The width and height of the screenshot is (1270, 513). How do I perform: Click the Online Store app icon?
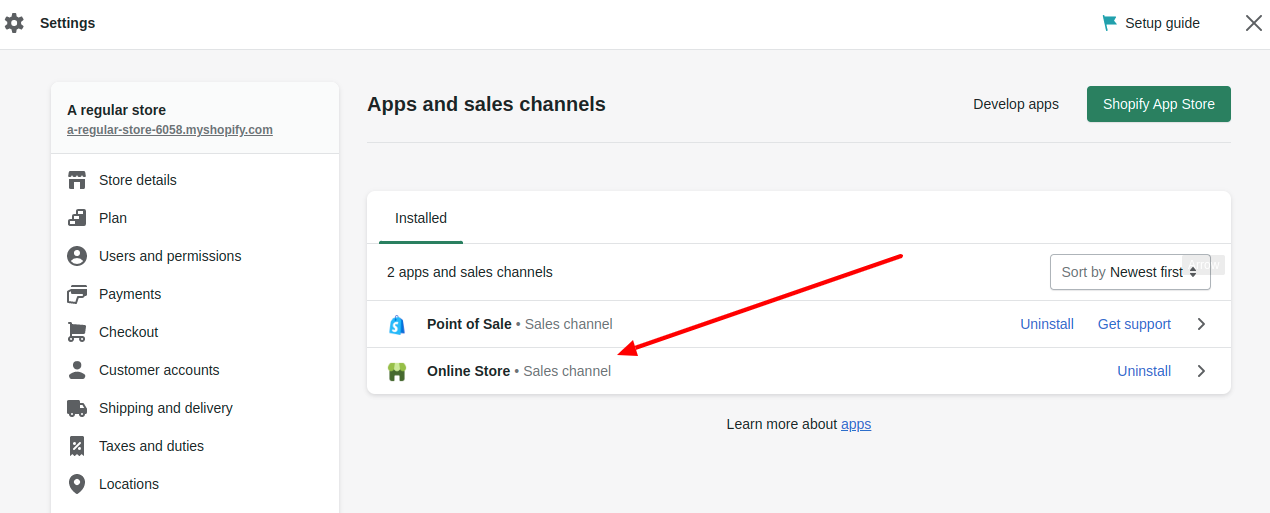[397, 371]
